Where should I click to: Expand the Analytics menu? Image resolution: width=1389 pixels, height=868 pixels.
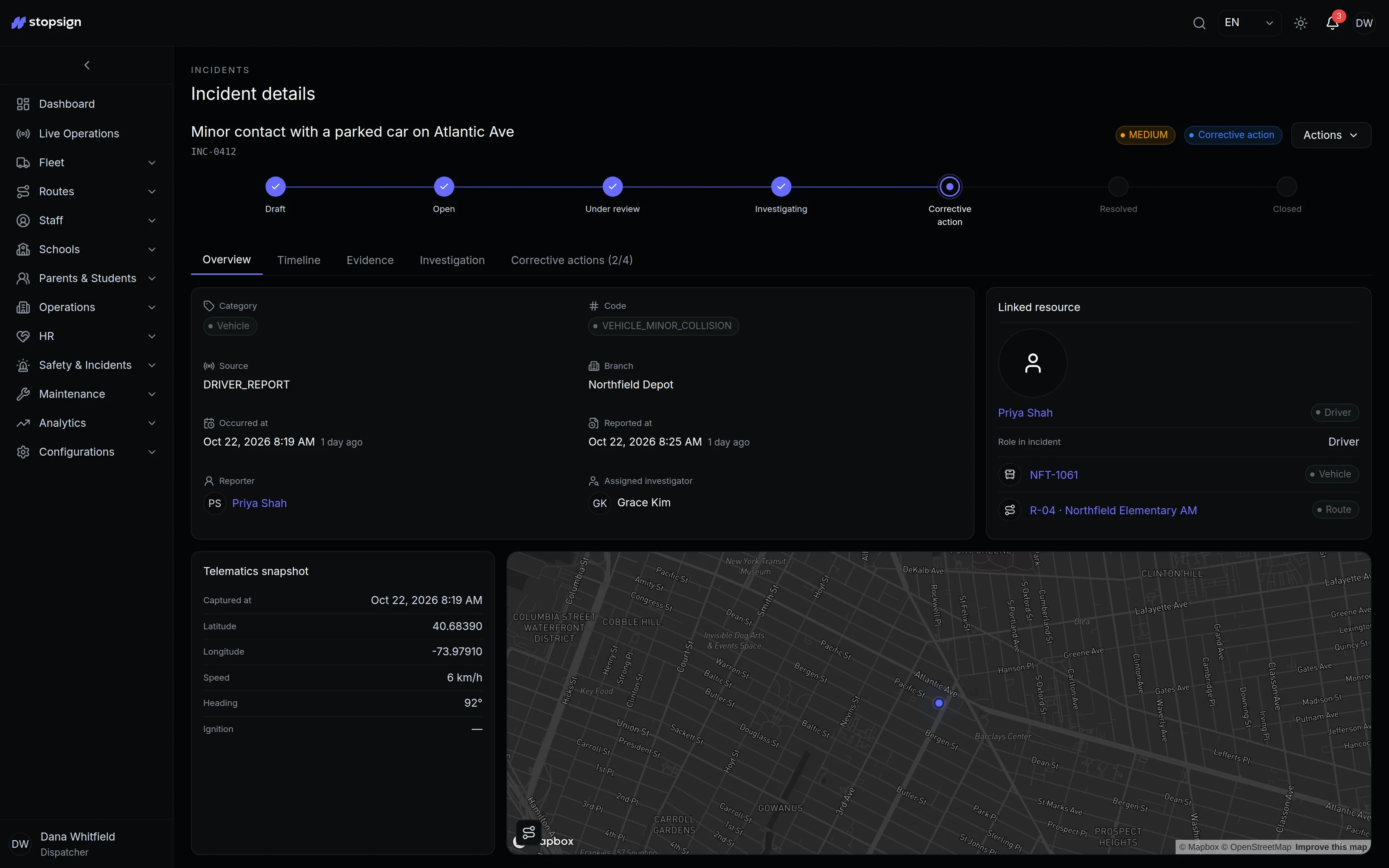pyautogui.click(x=87, y=423)
